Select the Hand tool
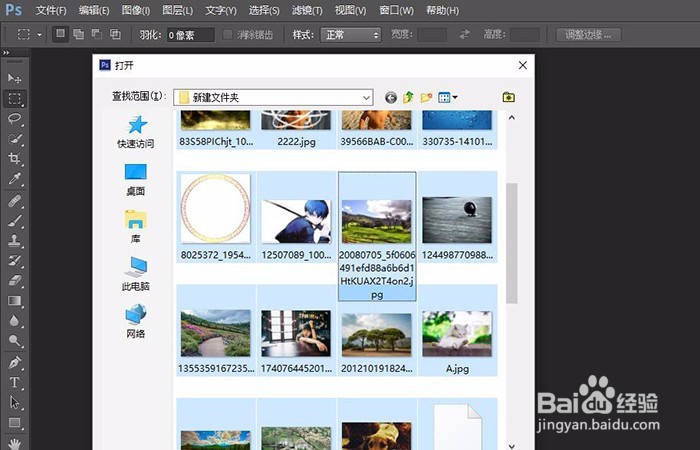 [x=15, y=442]
